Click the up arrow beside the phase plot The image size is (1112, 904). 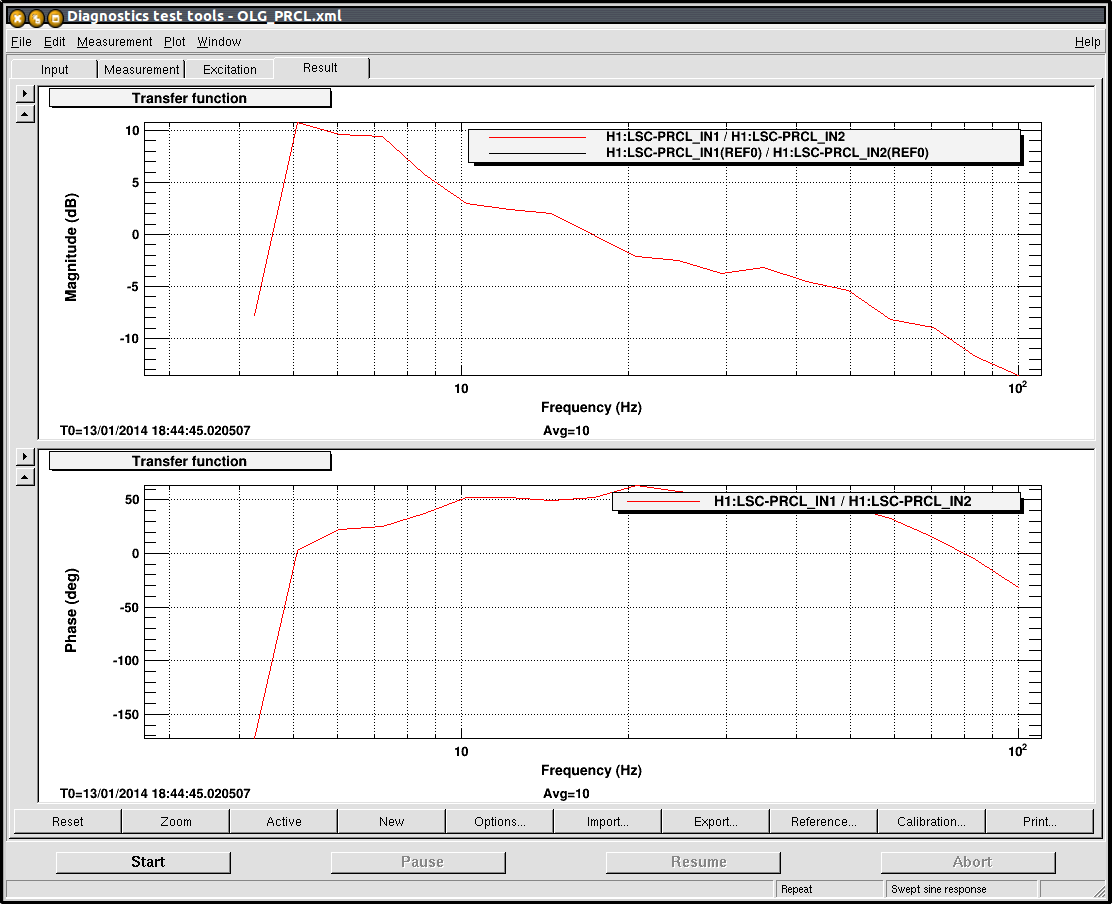[25, 476]
